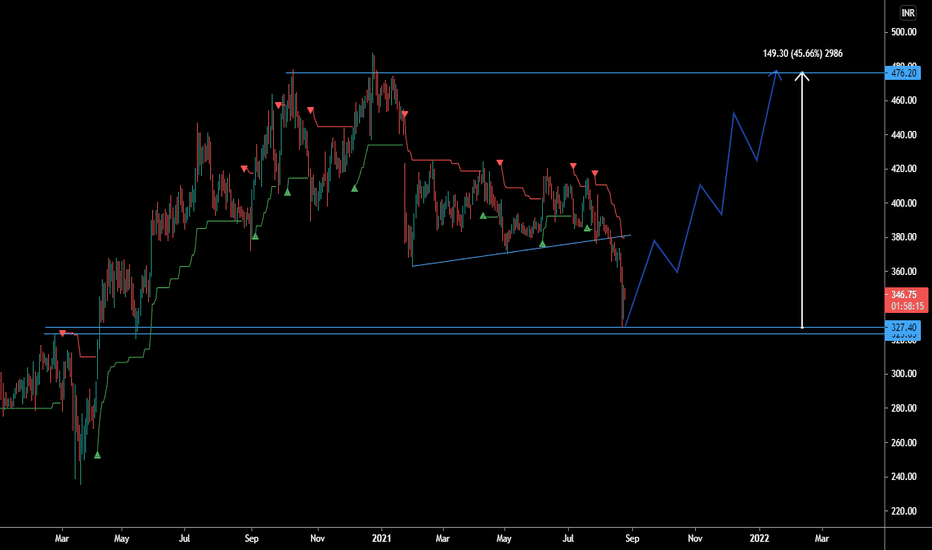The height and width of the screenshot is (550, 932).
Task: Select the horizontal support line at 327.40
Action: click(x=465, y=328)
